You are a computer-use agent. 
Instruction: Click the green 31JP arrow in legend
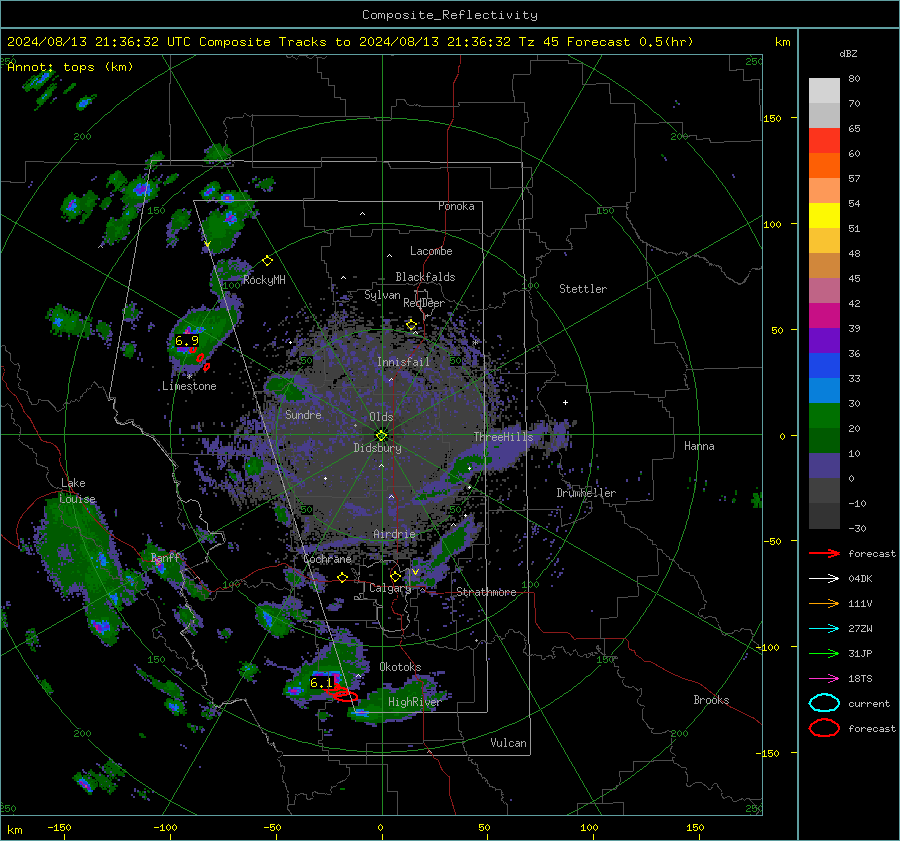point(824,653)
